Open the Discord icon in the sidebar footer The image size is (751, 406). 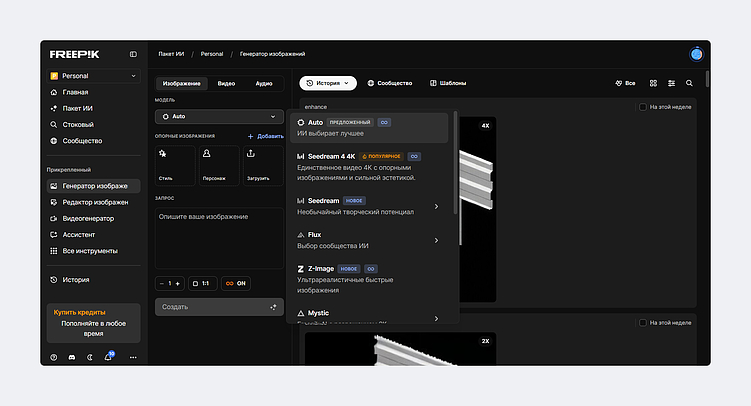(x=71, y=357)
